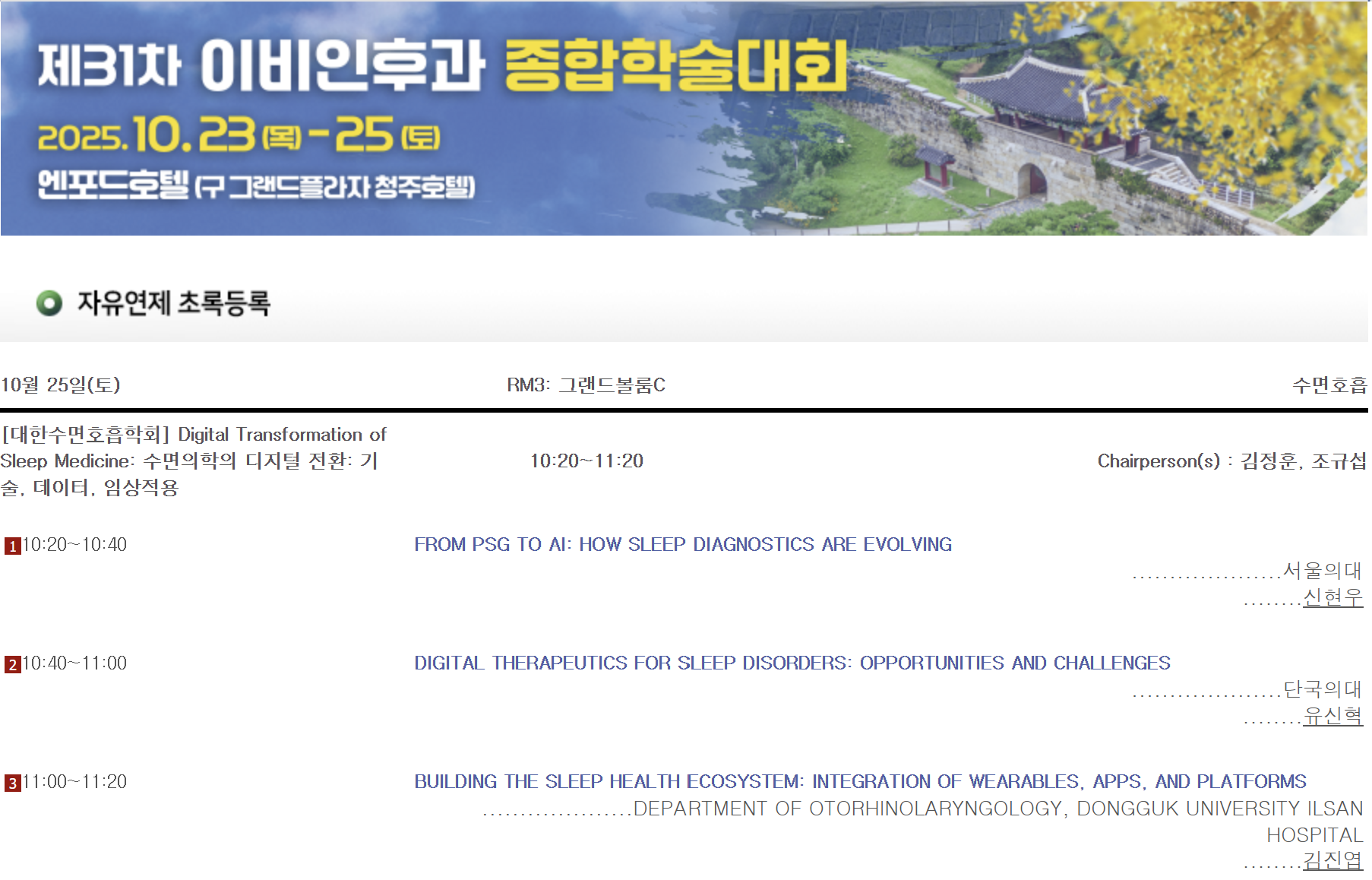The width and height of the screenshot is (1372, 880).
Task: Click presenter name 유신혁
Action: [x=1332, y=716]
